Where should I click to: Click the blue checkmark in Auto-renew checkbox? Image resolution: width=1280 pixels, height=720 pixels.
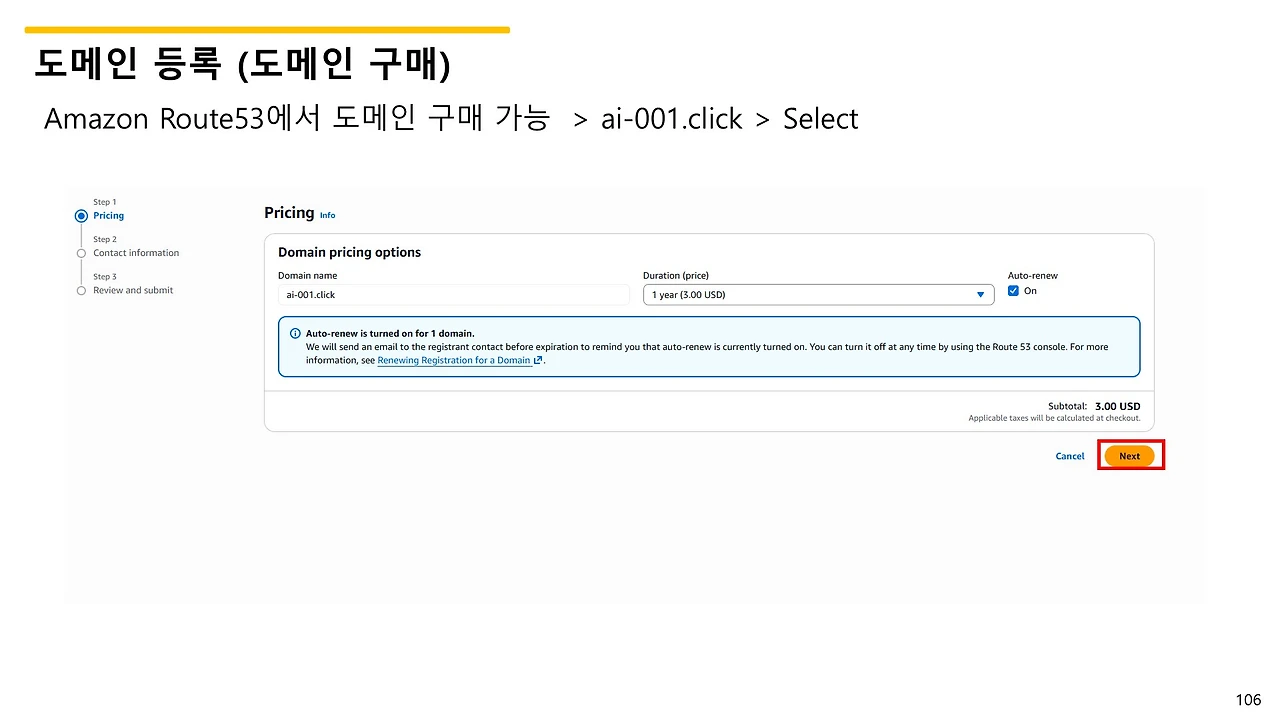coord(1013,291)
